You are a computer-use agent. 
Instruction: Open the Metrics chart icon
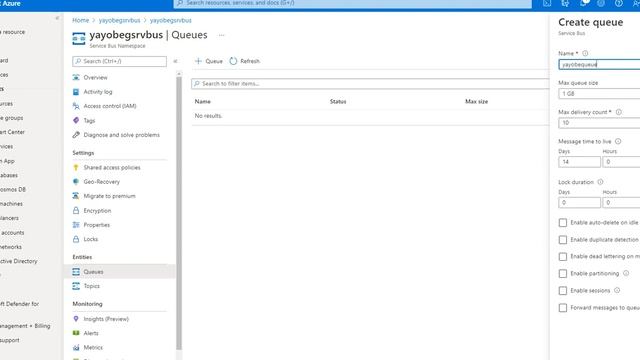(76, 347)
